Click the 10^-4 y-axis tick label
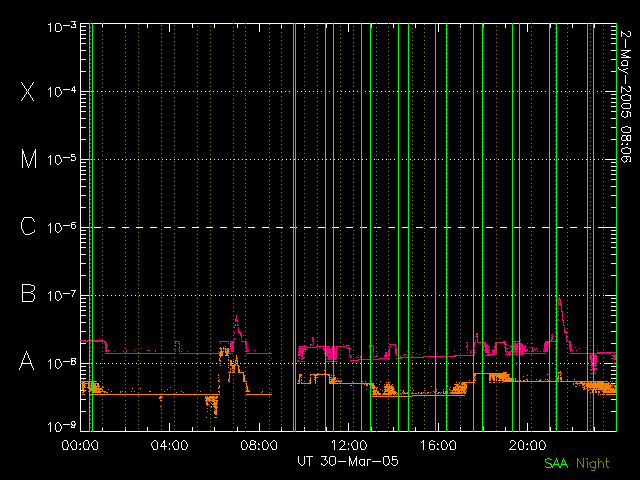Screen dimensions: 640x480 62,92
